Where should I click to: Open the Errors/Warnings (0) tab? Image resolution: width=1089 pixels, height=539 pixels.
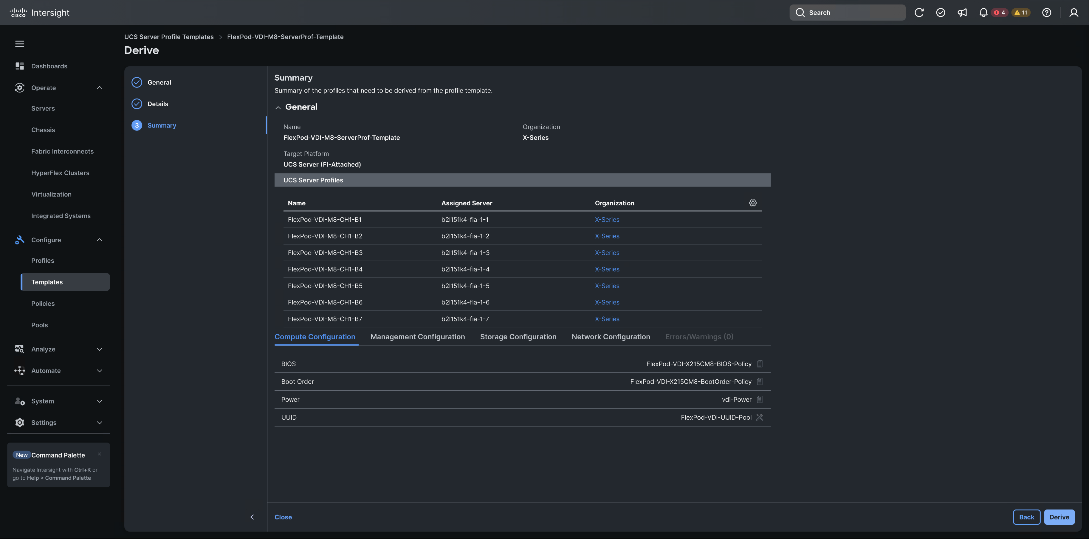click(x=699, y=336)
